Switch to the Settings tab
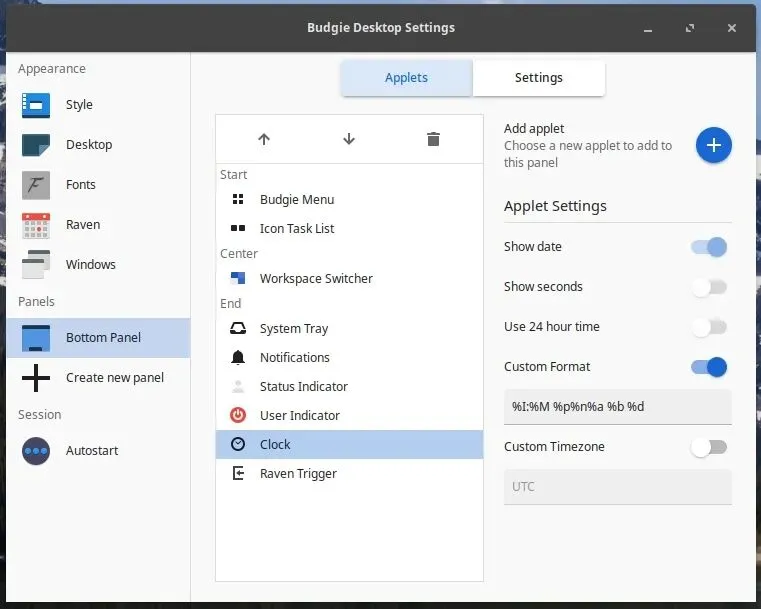Image resolution: width=761 pixels, height=609 pixels. (539, 78)
